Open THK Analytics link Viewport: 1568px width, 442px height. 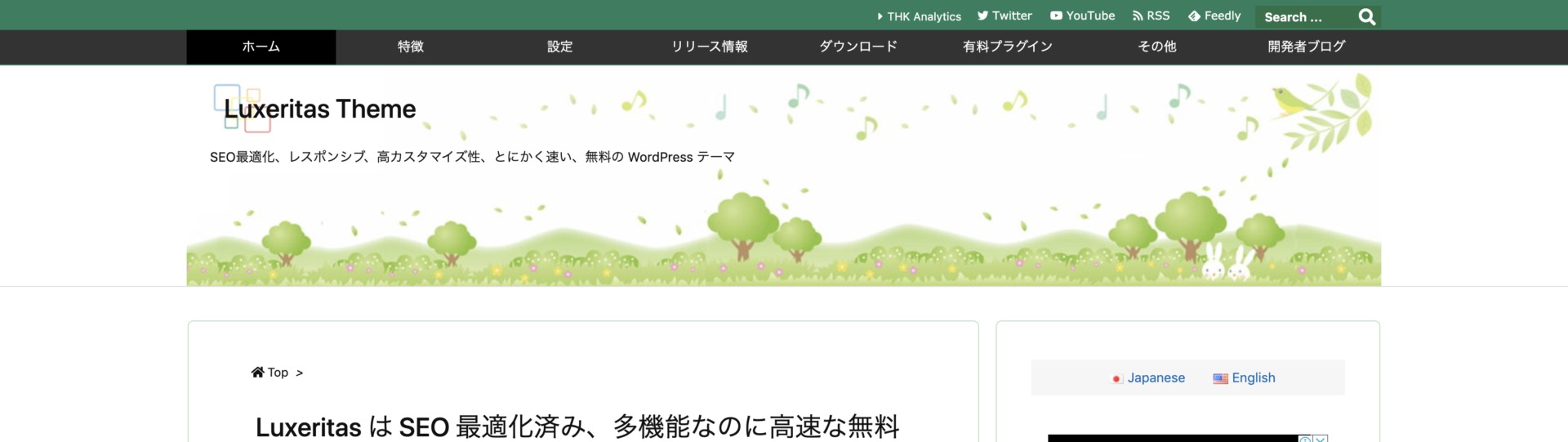point(919,16)
